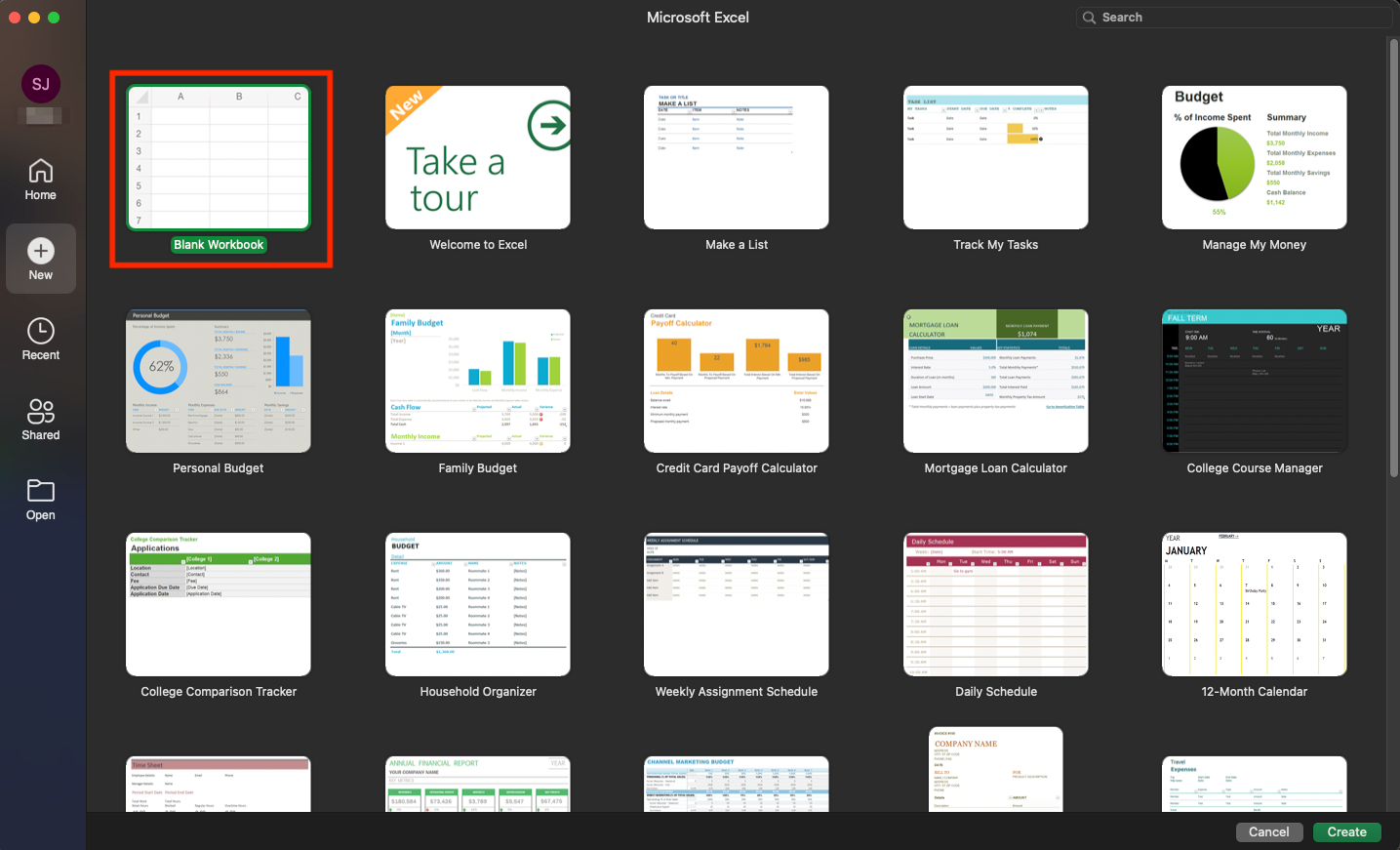
Task: Click the College Comparison Tracker caption
Action: tap(219, 692)
